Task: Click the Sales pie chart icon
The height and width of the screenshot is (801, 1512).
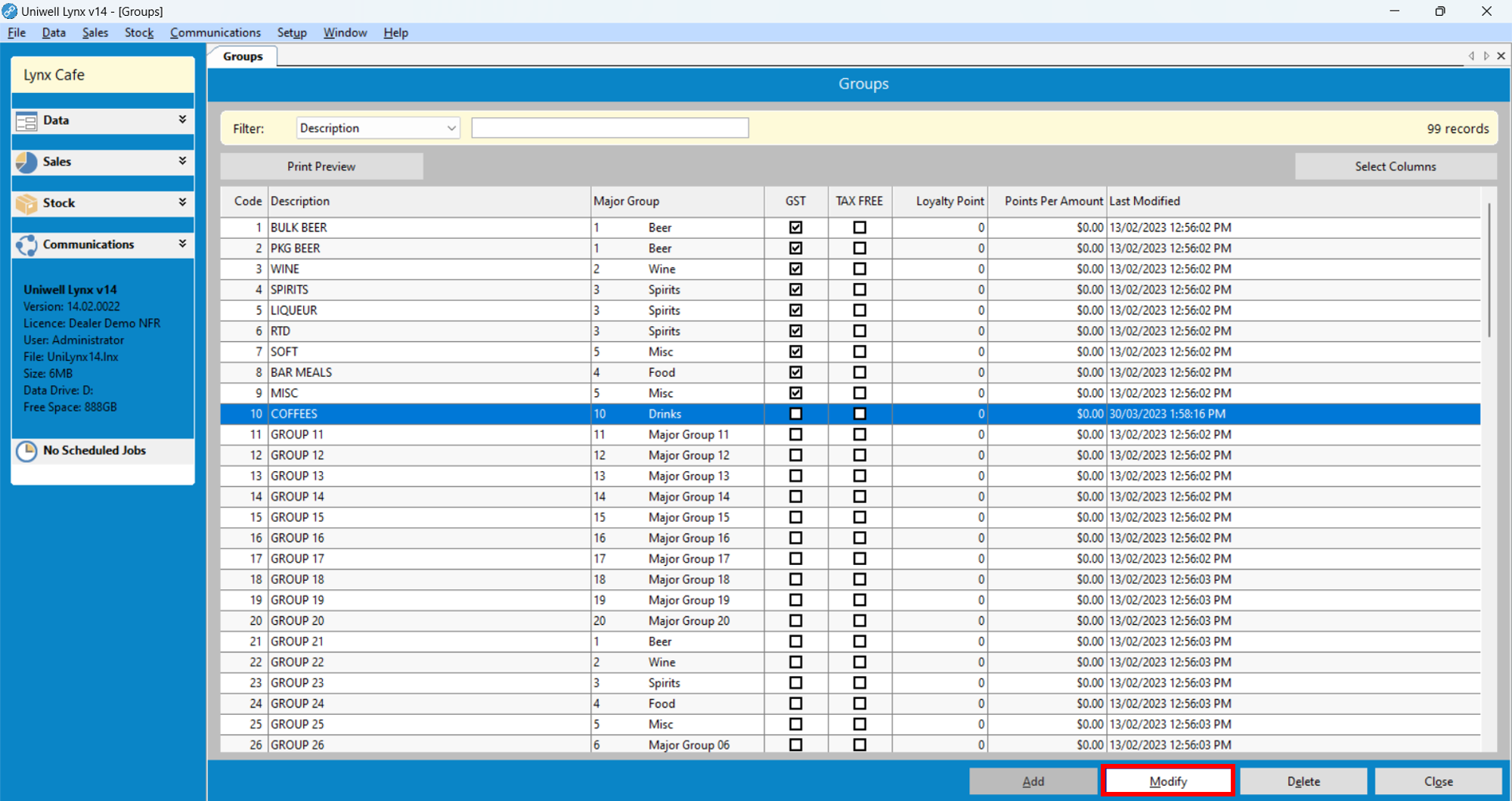Action: [26, 162]
